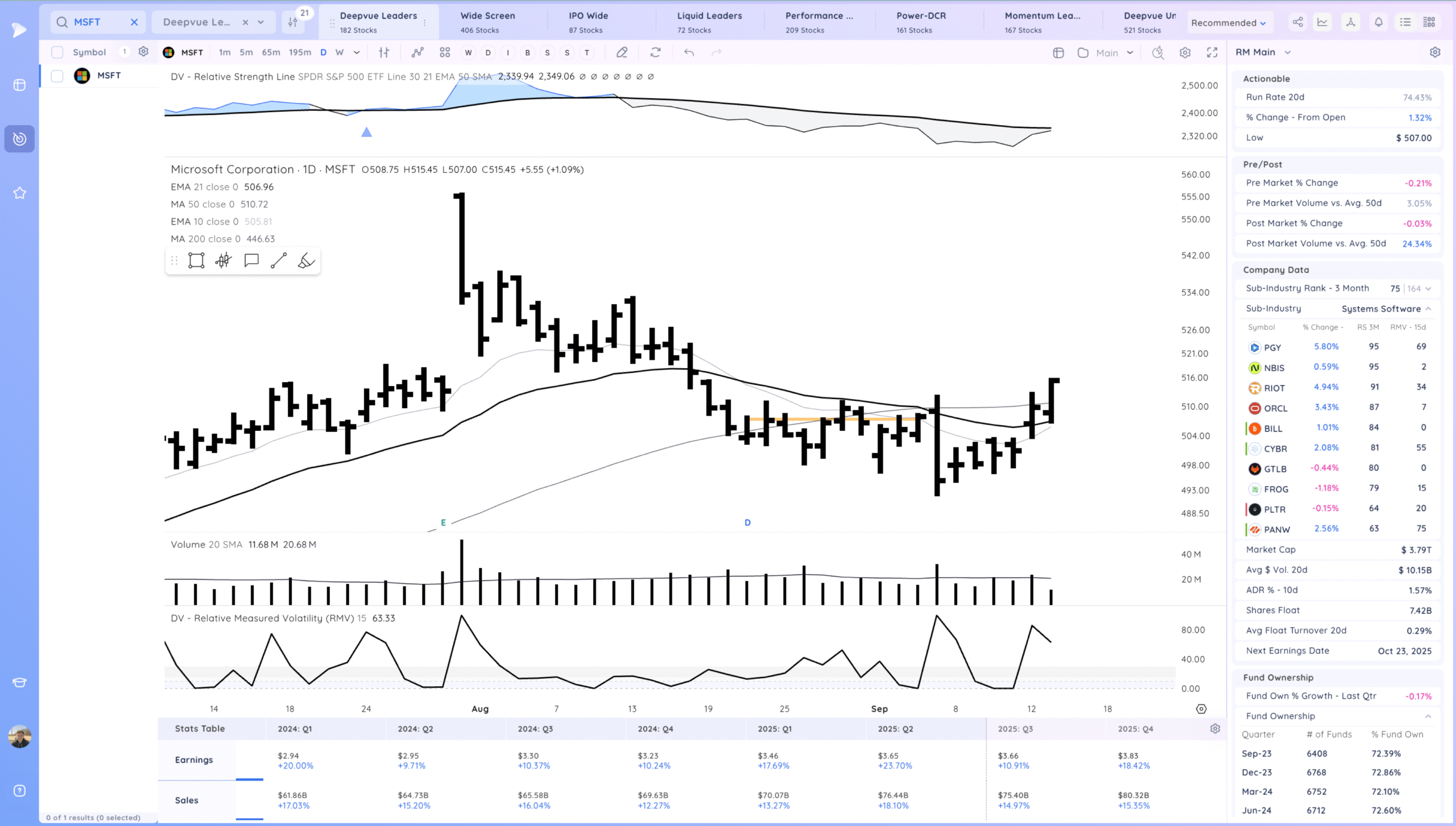Select the comment note tool

click(x=251, y=260)
